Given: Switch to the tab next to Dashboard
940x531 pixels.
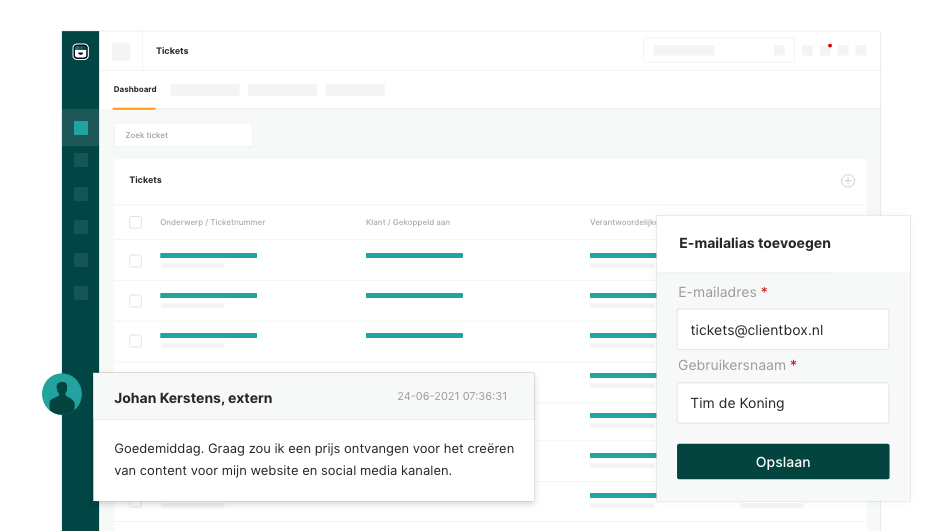Looking at the screenshot, I should coord(205,90).
